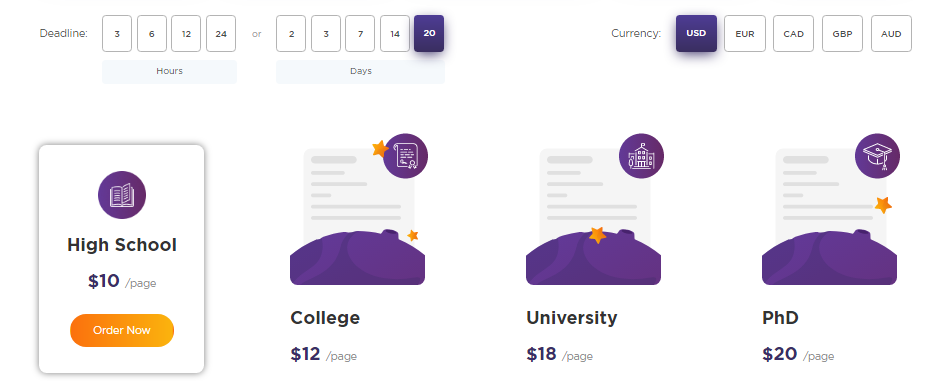This screenshot has height=381, width=948.
Task: Open the College pricing heading
Action: [325, 318]
